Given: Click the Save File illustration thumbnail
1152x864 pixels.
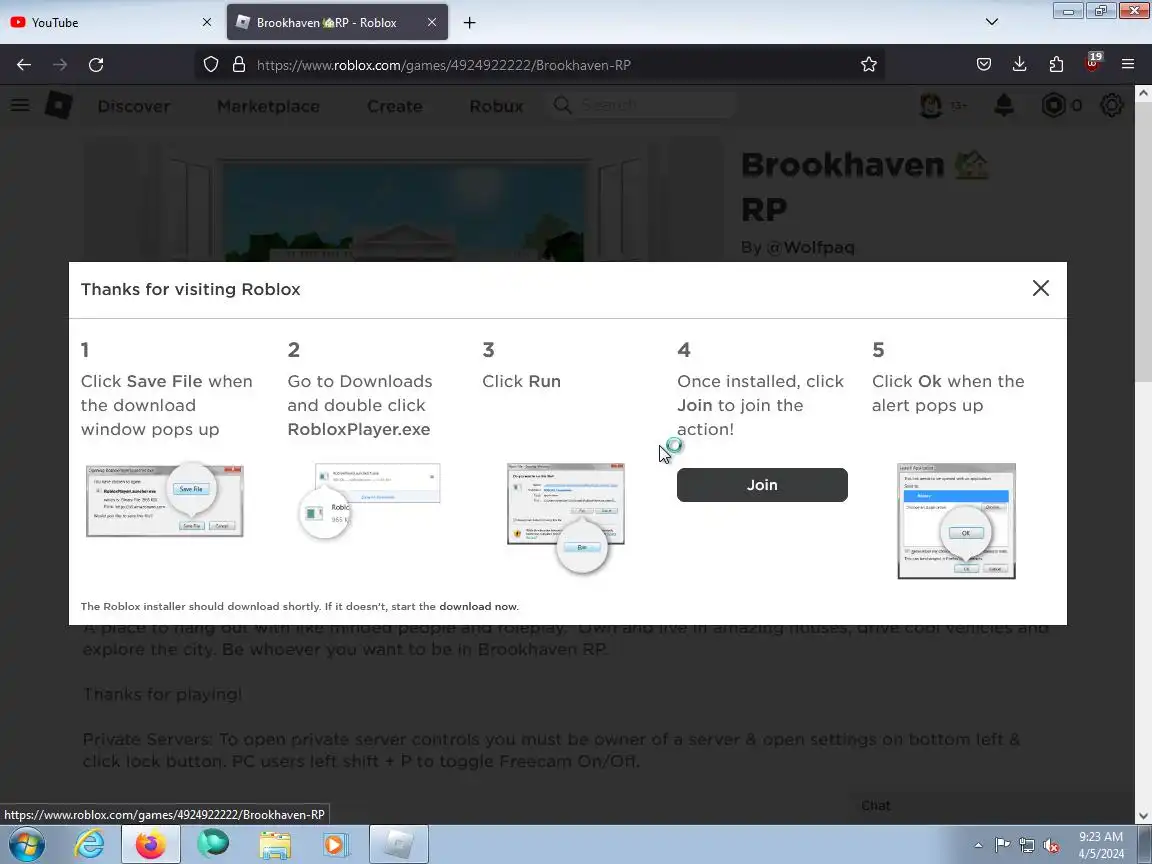Looking at the screenshot, I should 165,500.
